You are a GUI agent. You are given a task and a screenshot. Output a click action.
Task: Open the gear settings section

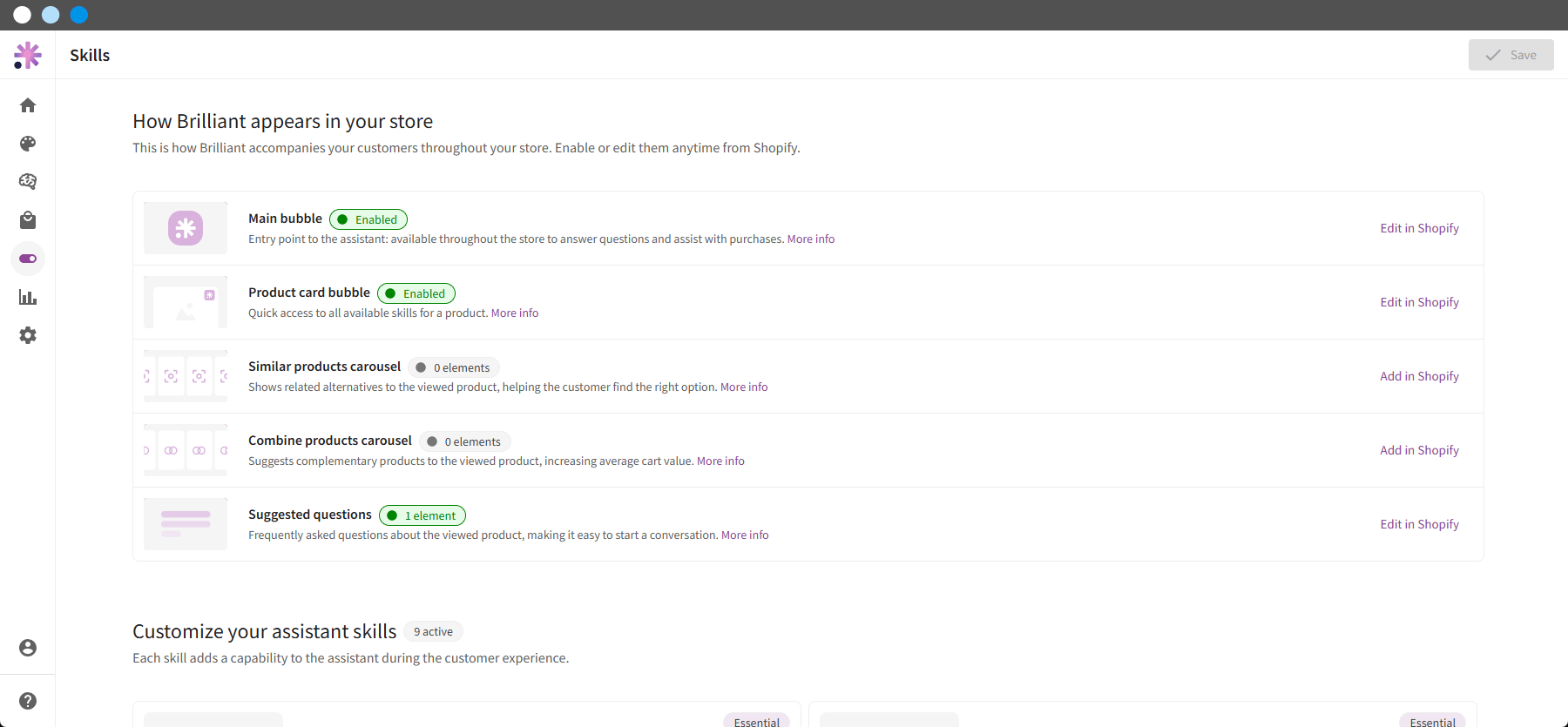[28, 335]
